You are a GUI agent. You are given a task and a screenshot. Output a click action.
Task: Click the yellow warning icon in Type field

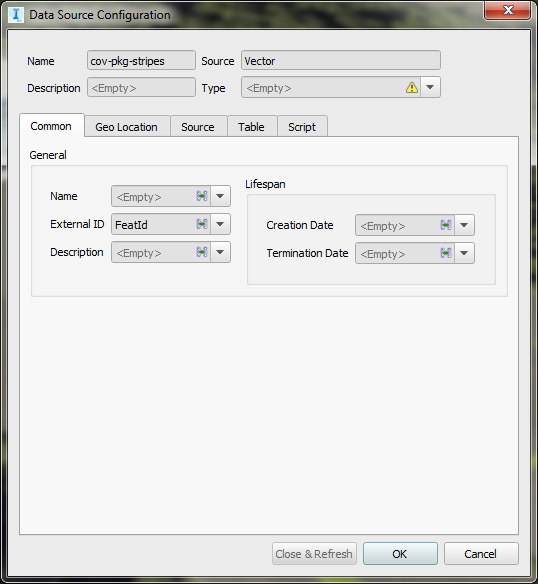412,88
